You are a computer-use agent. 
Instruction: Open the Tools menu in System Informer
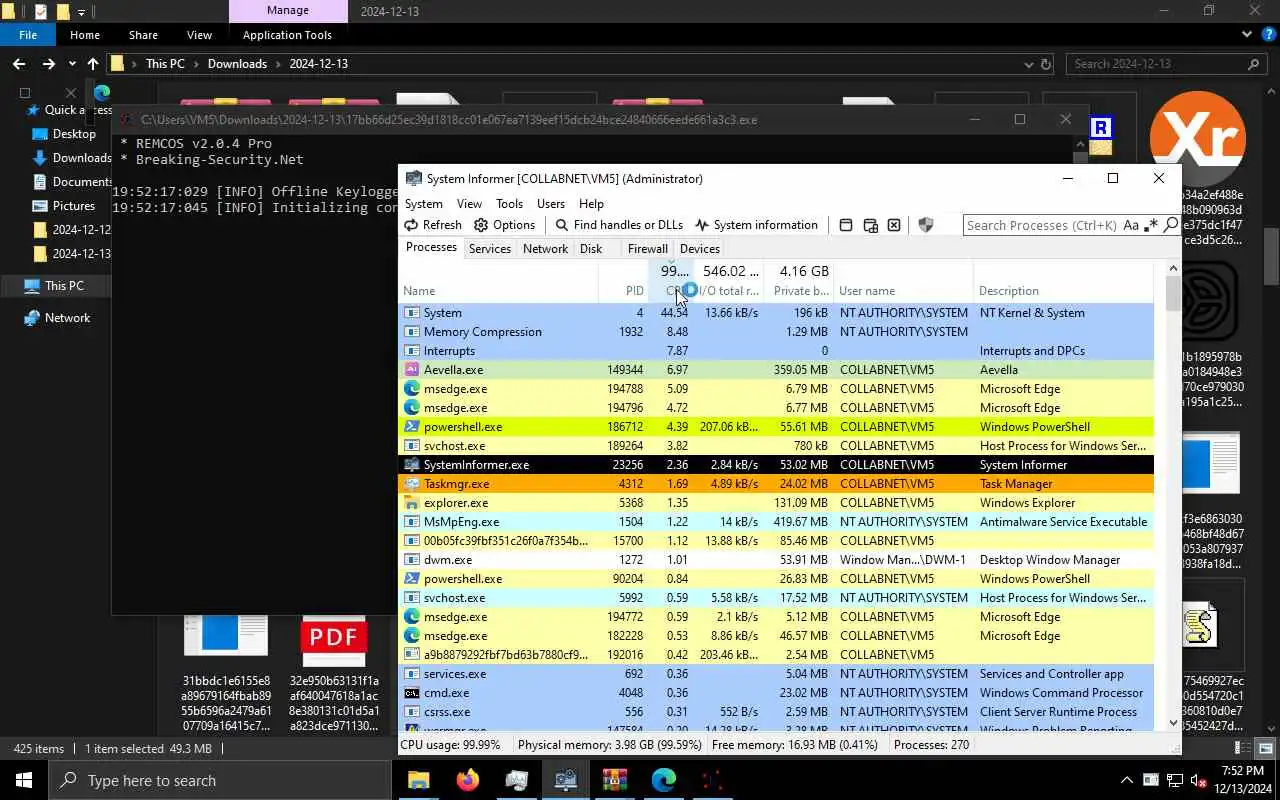[x=509, y=203]
